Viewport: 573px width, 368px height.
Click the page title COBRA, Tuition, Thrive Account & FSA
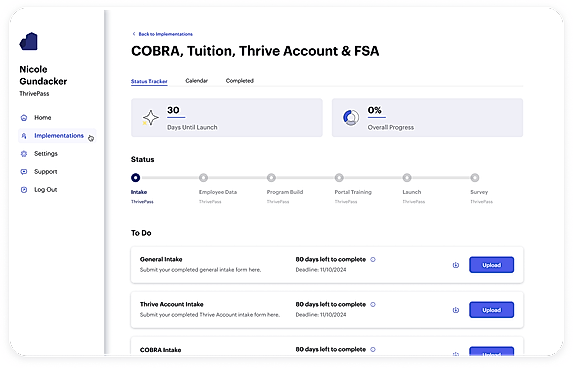(255, 51)
